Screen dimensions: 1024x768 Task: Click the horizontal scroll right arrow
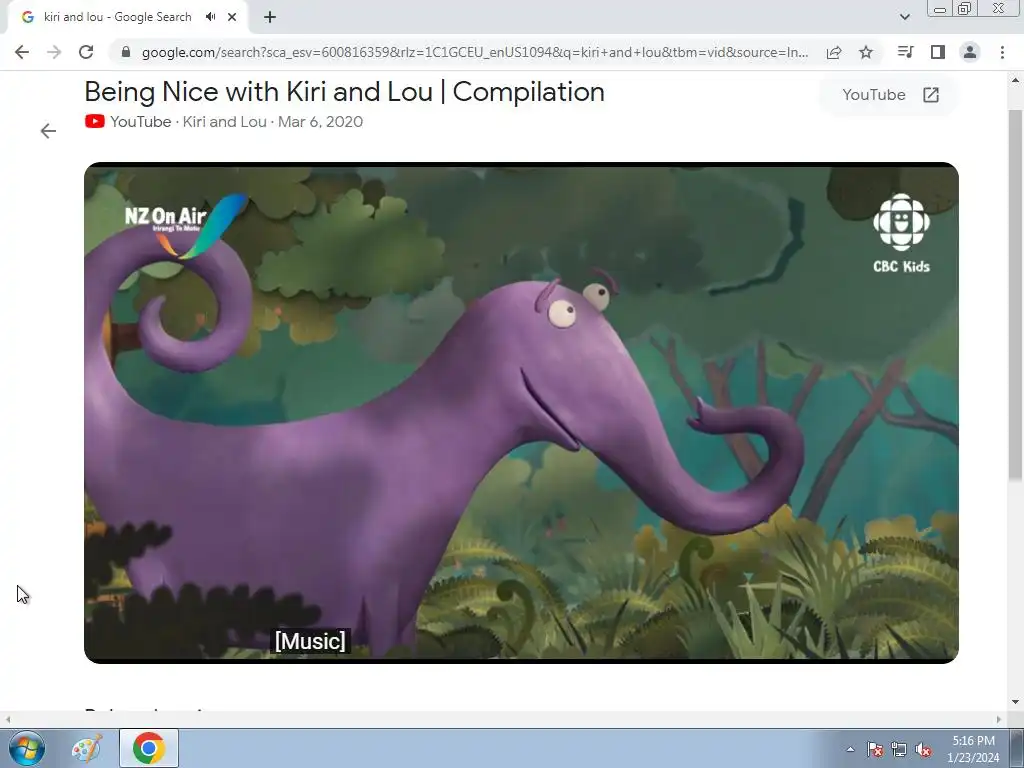(999, 719)
